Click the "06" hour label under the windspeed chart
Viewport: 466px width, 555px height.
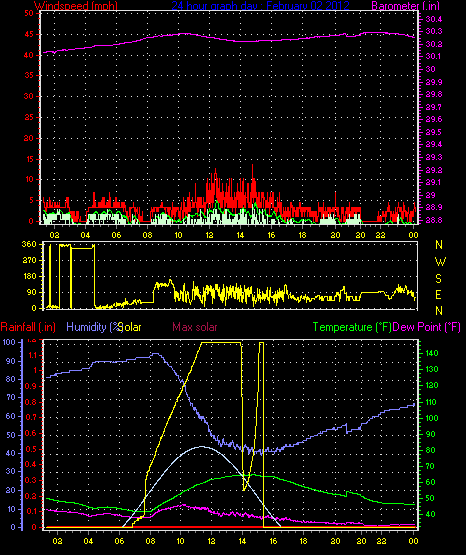116,235
